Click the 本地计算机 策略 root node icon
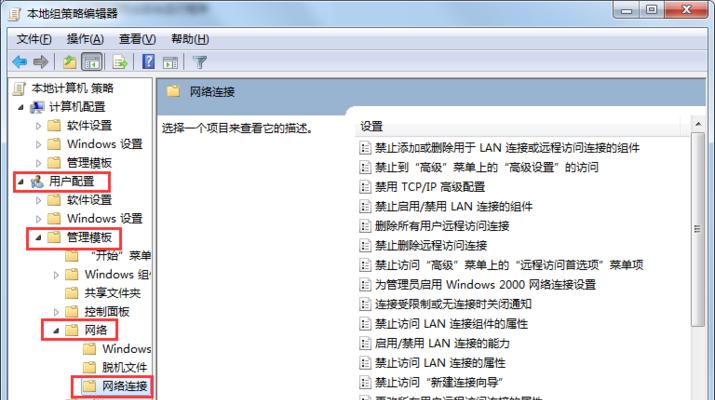 pos(19,88)
